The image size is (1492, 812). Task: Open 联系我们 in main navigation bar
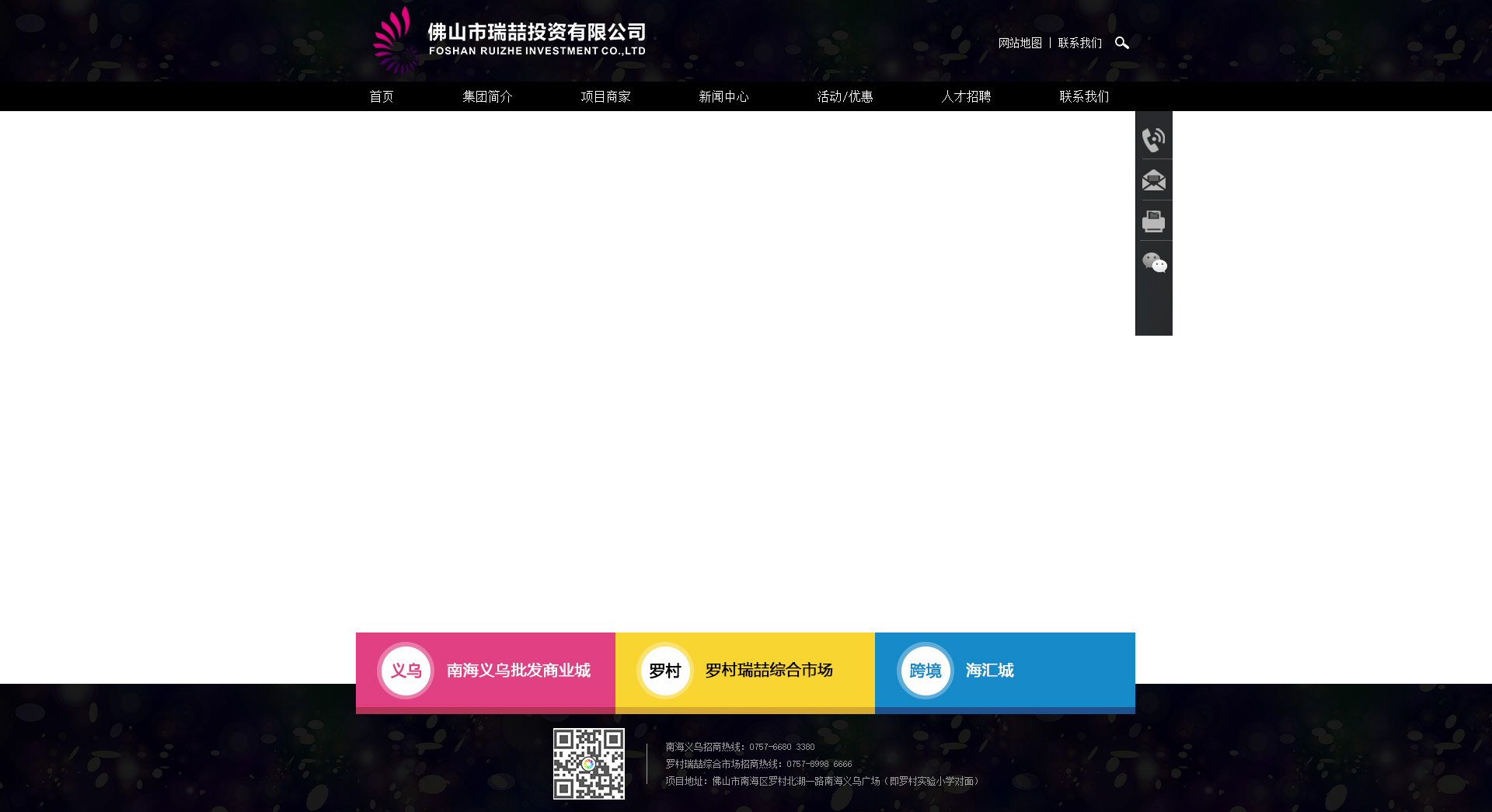pos(1084,96)
